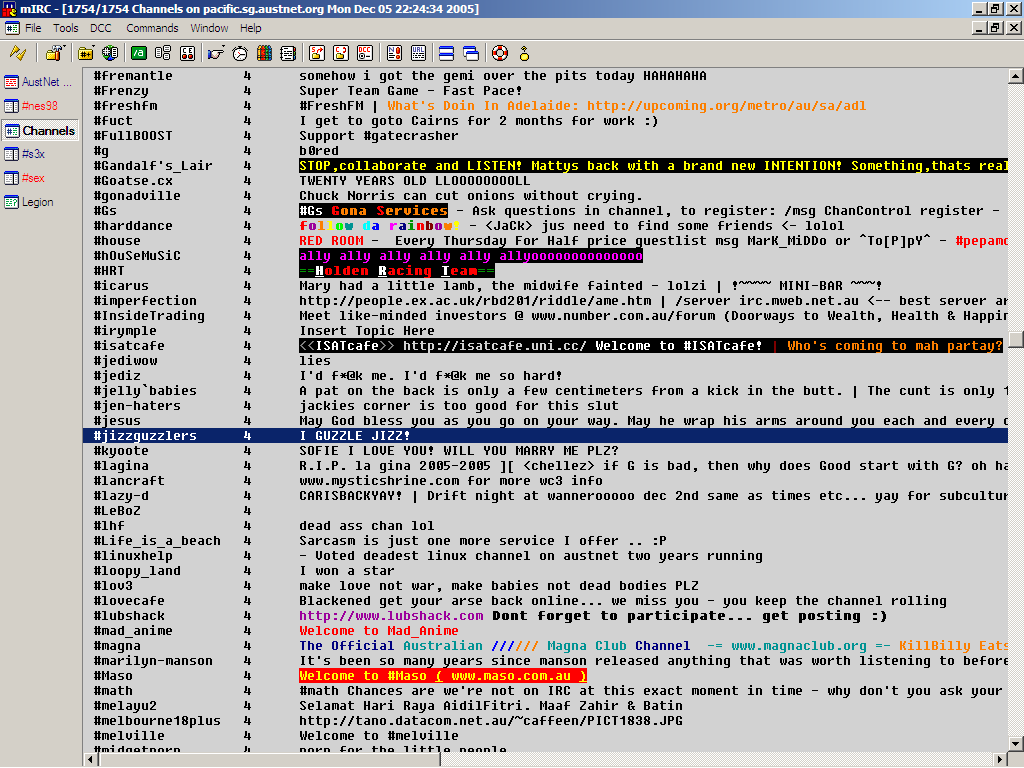The height and width of the screenshot is (768, 1024).
Task: Open the Commands menu
Action: pos(152,28)
